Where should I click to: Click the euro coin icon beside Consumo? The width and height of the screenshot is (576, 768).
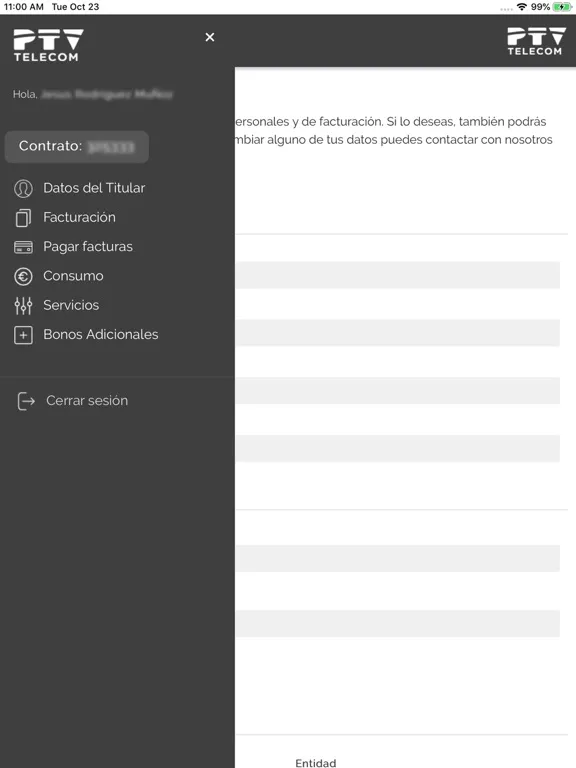tap(23, 277)
